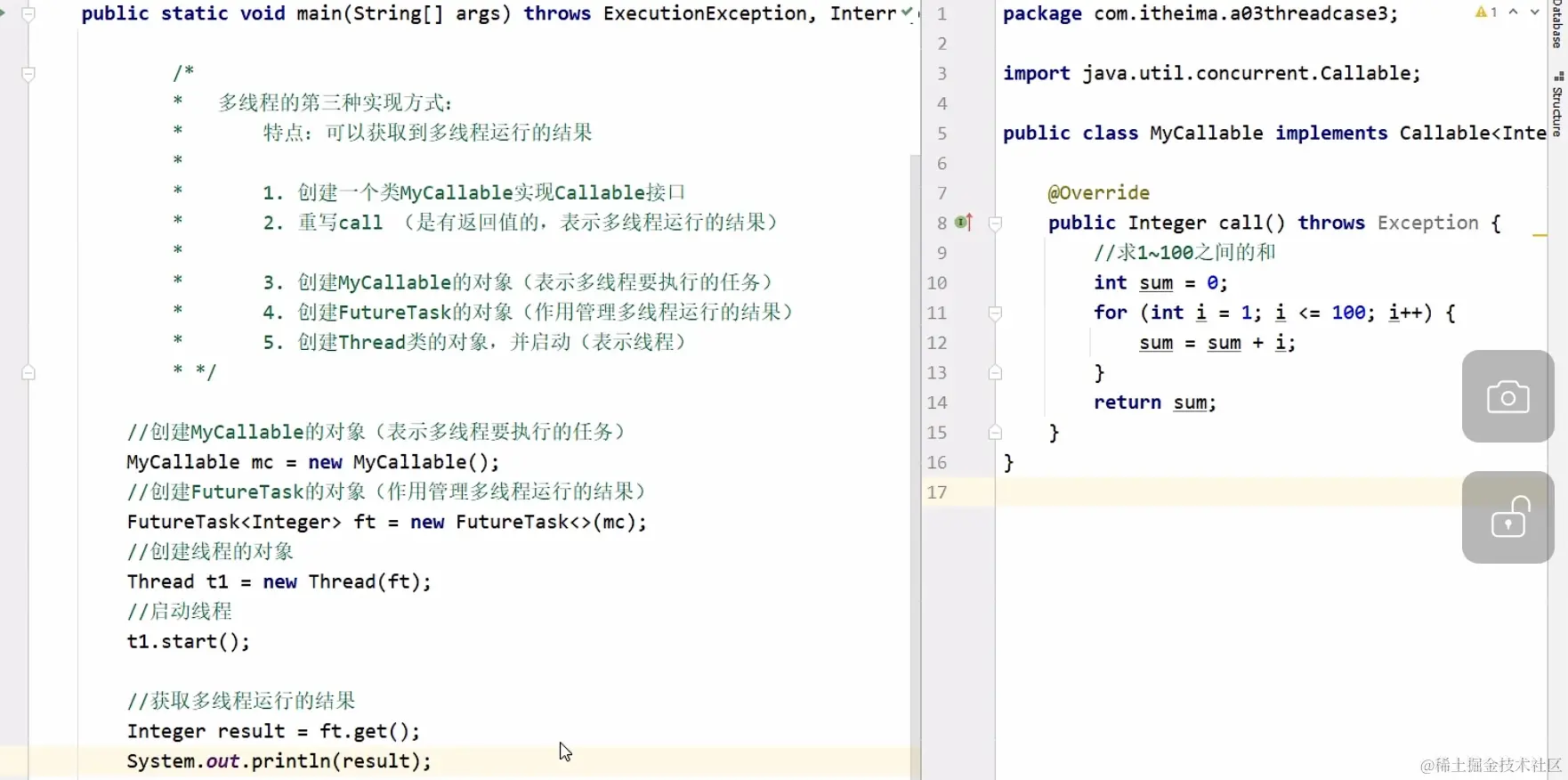Click 'MyCallable mc = new MyCallable();' line
The image size is (1568, 780).
(313, 462)
